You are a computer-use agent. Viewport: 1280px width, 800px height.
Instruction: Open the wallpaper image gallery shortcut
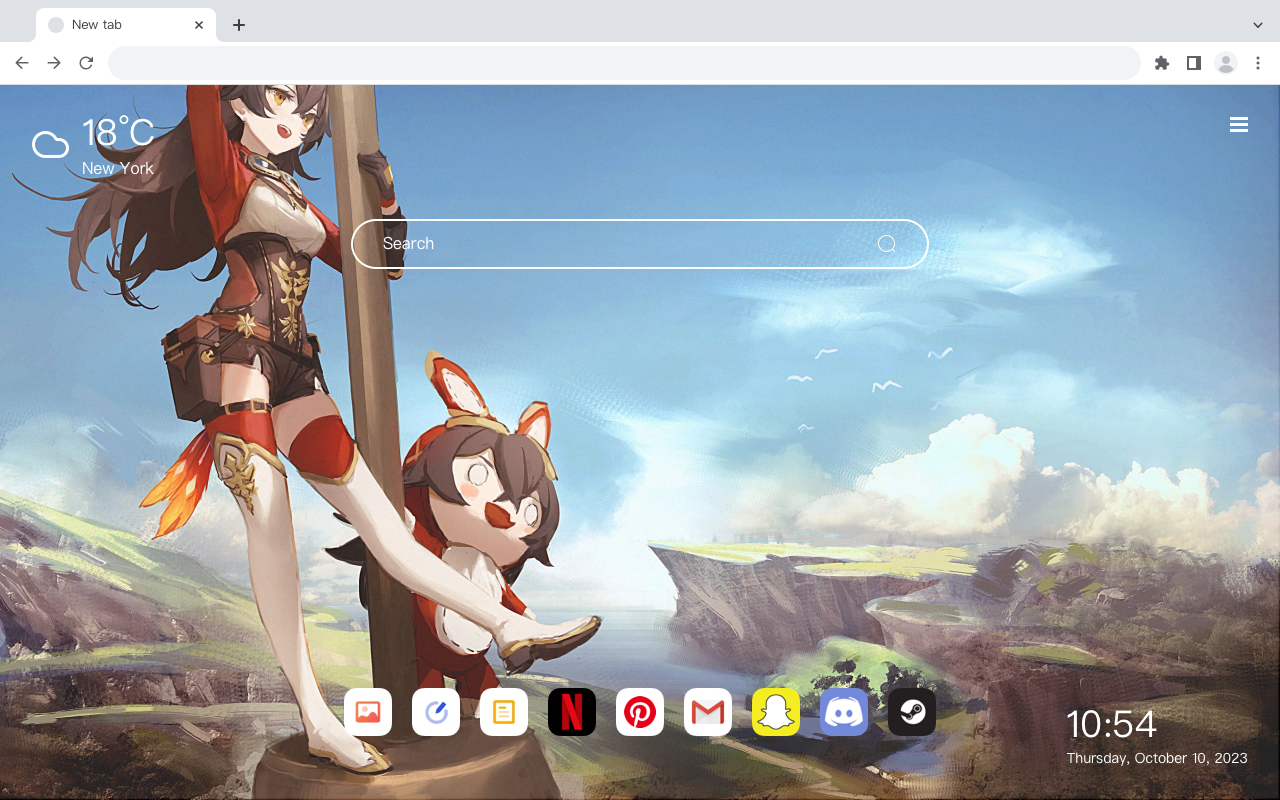[x=368, y=712]
